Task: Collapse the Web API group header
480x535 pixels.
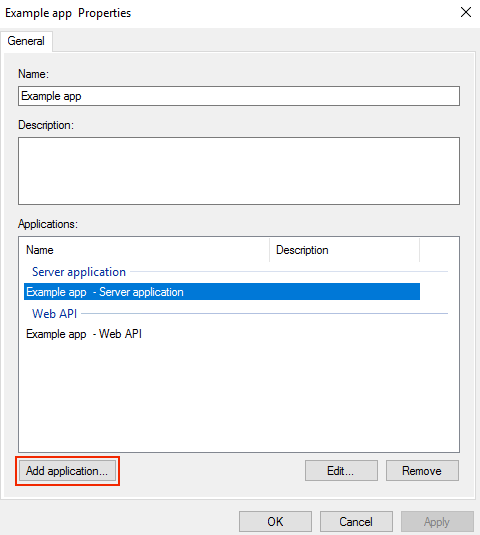Action: [x=55, y=314]
